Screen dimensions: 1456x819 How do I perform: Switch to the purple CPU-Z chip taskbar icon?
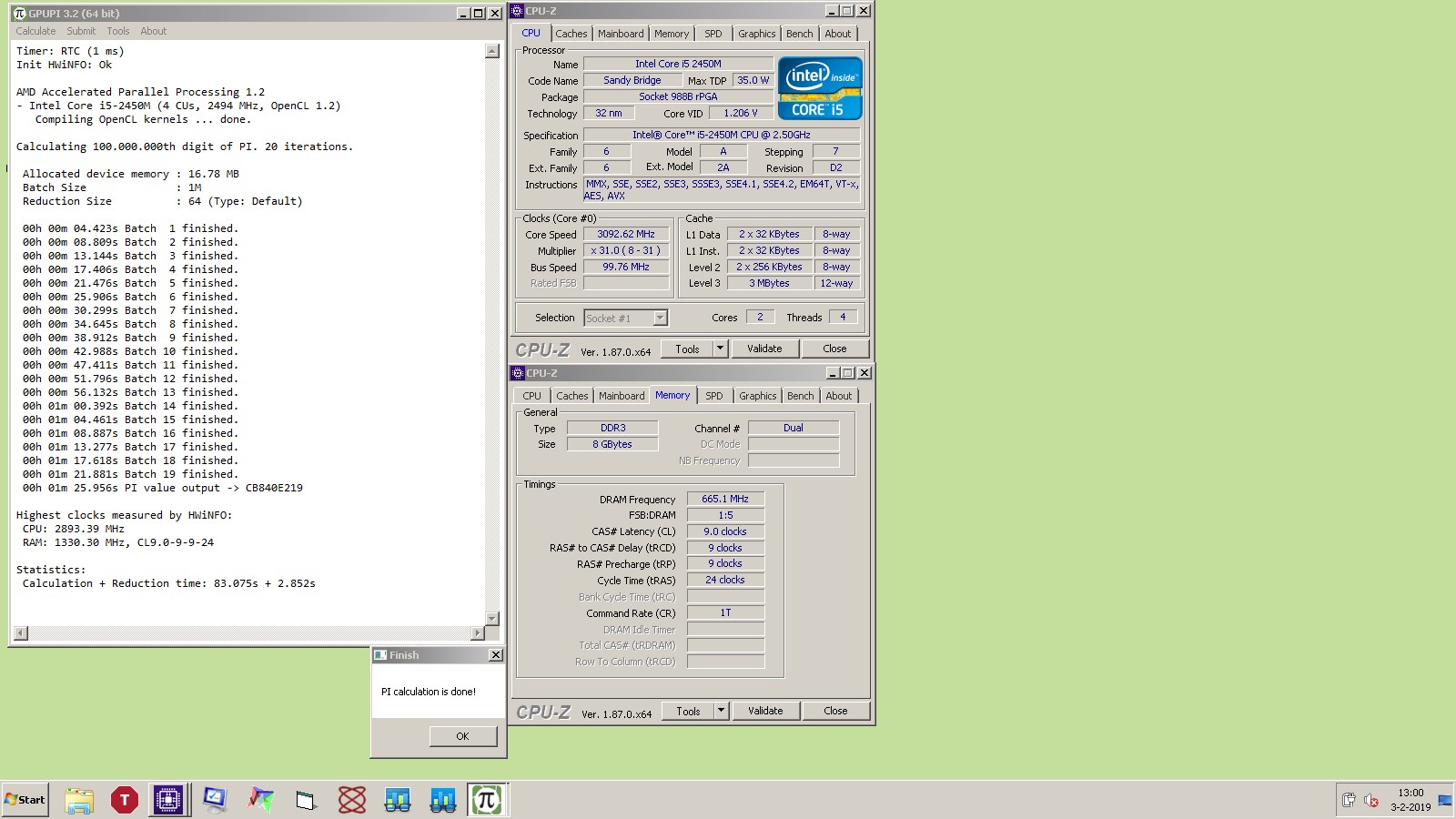point(168,800)
